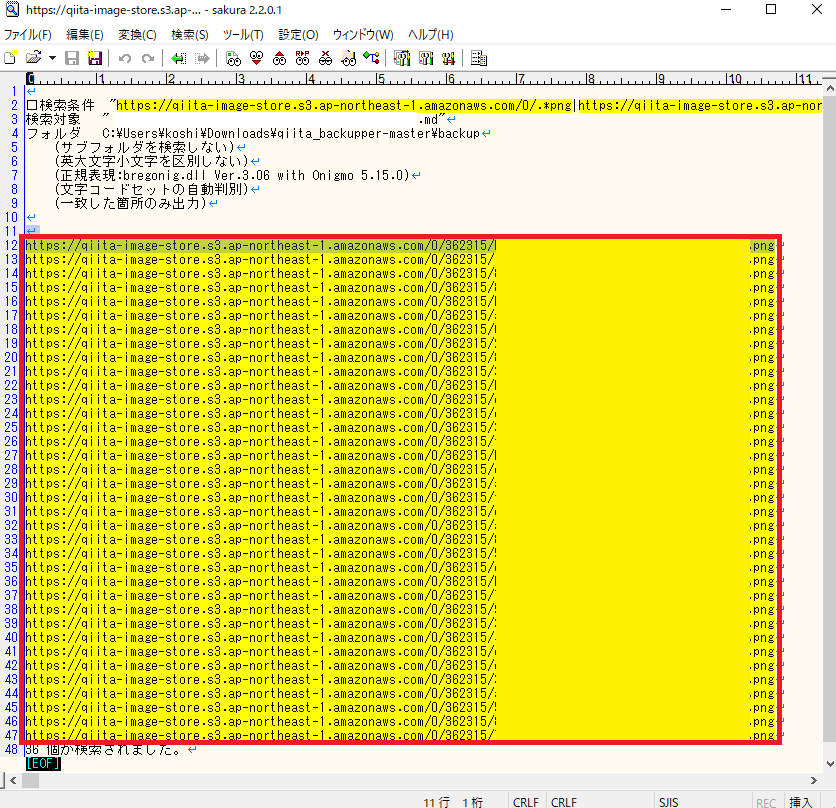Click the last toolbar list icon

point(479,58)
